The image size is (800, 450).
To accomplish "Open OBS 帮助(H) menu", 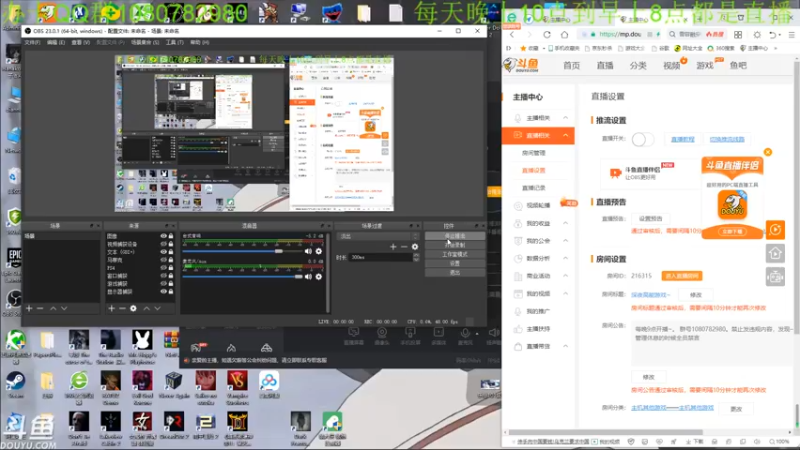I will (199, 42).
